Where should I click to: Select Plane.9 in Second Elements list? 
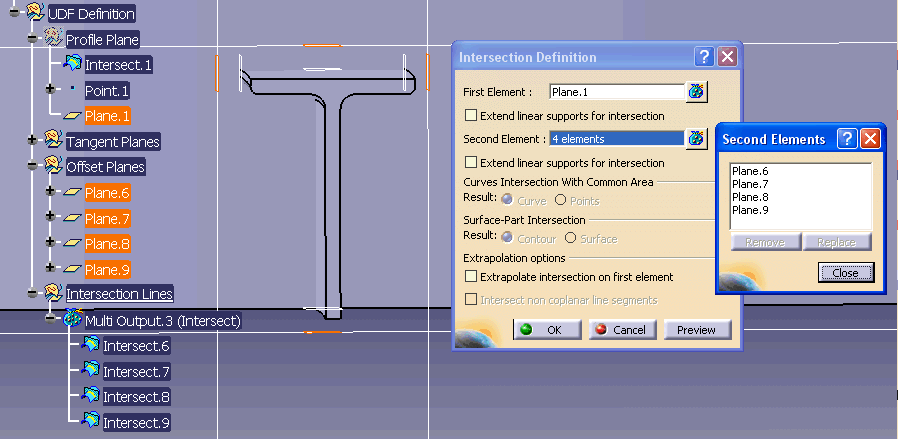750,210
